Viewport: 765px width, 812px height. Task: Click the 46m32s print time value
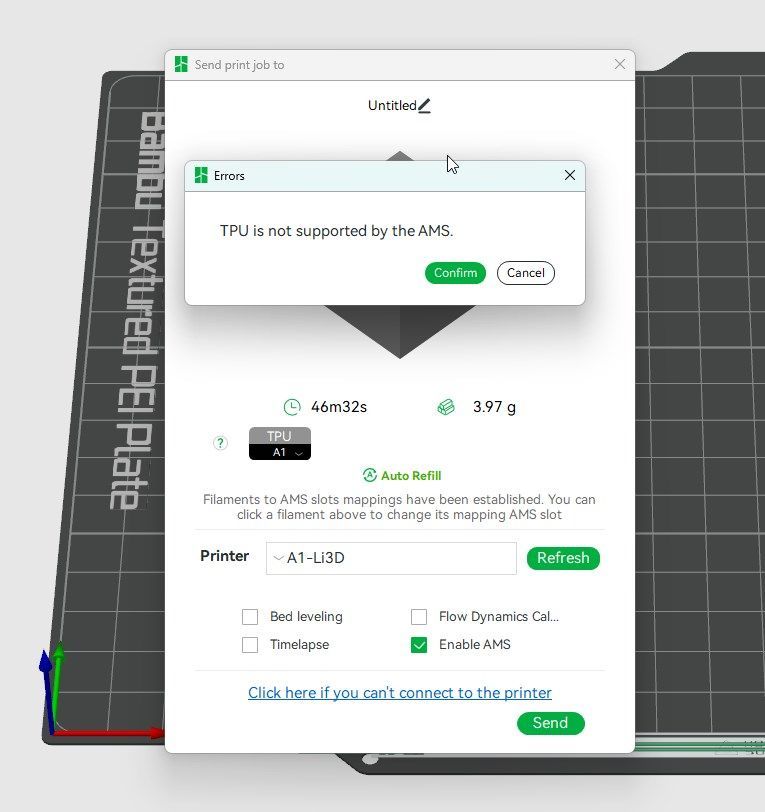pos(339,407)
